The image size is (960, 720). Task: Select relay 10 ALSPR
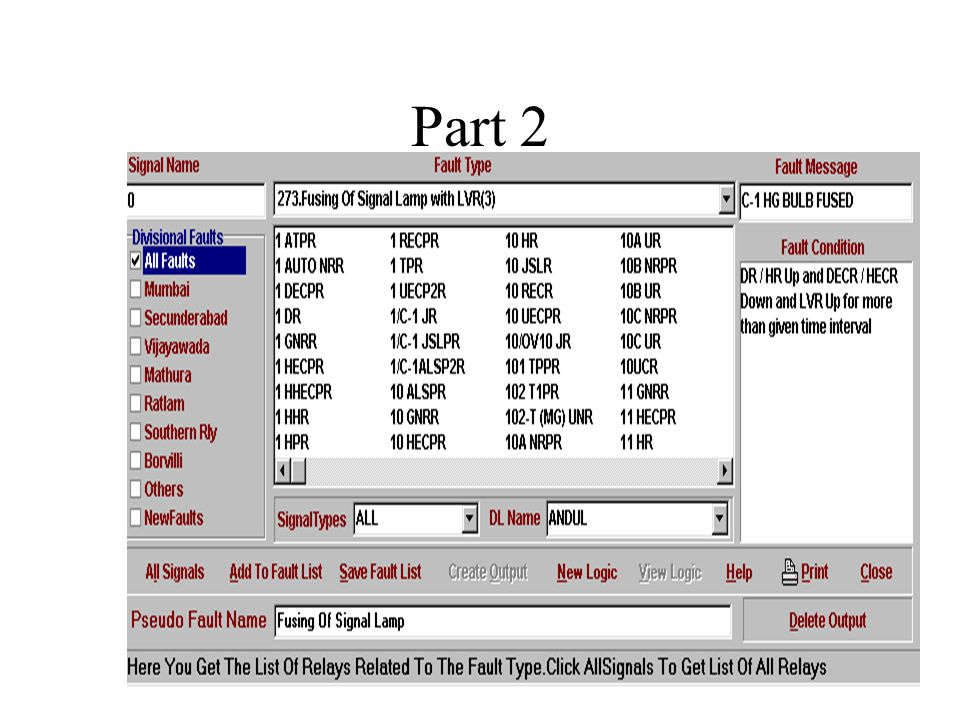418,392
